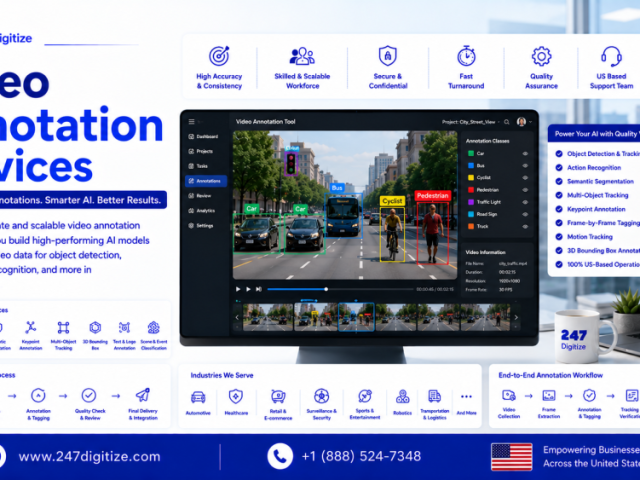Click the orange Truck color swatch

coord(471,226)
